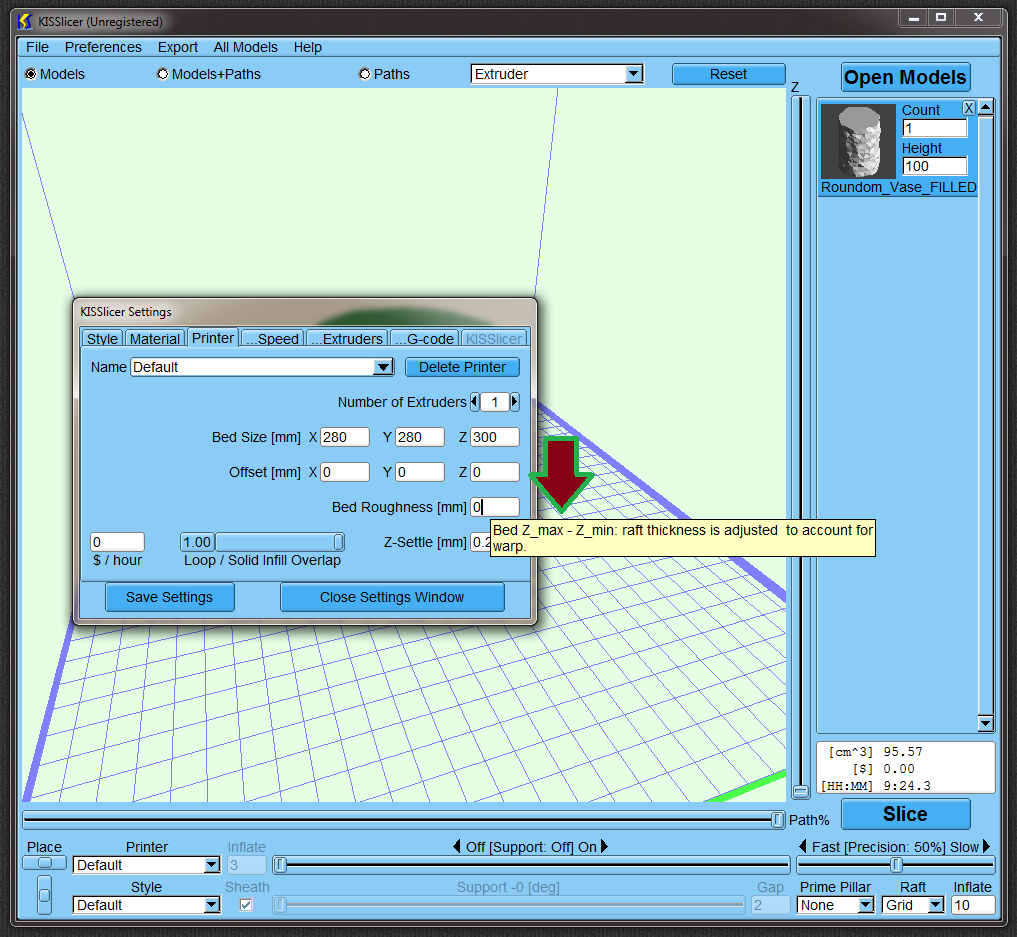The width and height of the screenshot is (1017, 937).
Task: Decrease Number of Extruders with left arrow
Action: pos(474,402)
